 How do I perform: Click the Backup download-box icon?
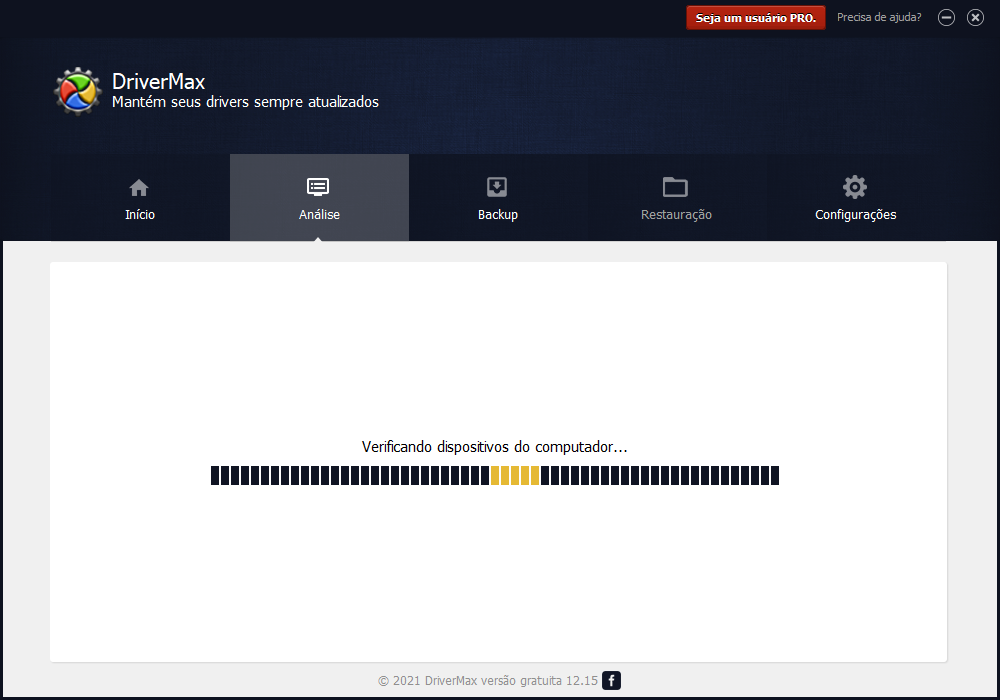point(497,187)
